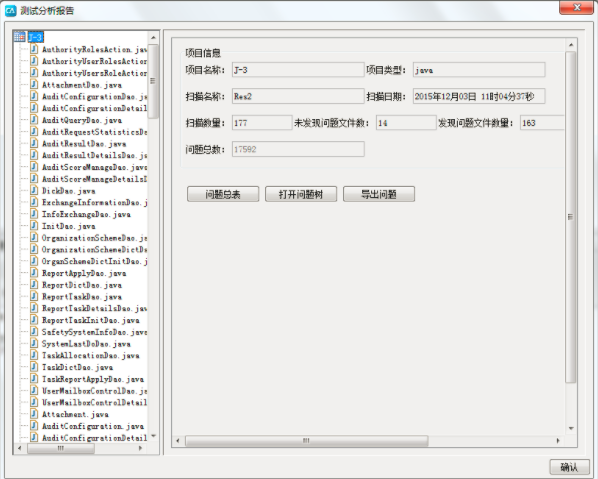Click the details panel down scroll arrow
Viewport: 598px width, 479px height.
click(571, 428)
